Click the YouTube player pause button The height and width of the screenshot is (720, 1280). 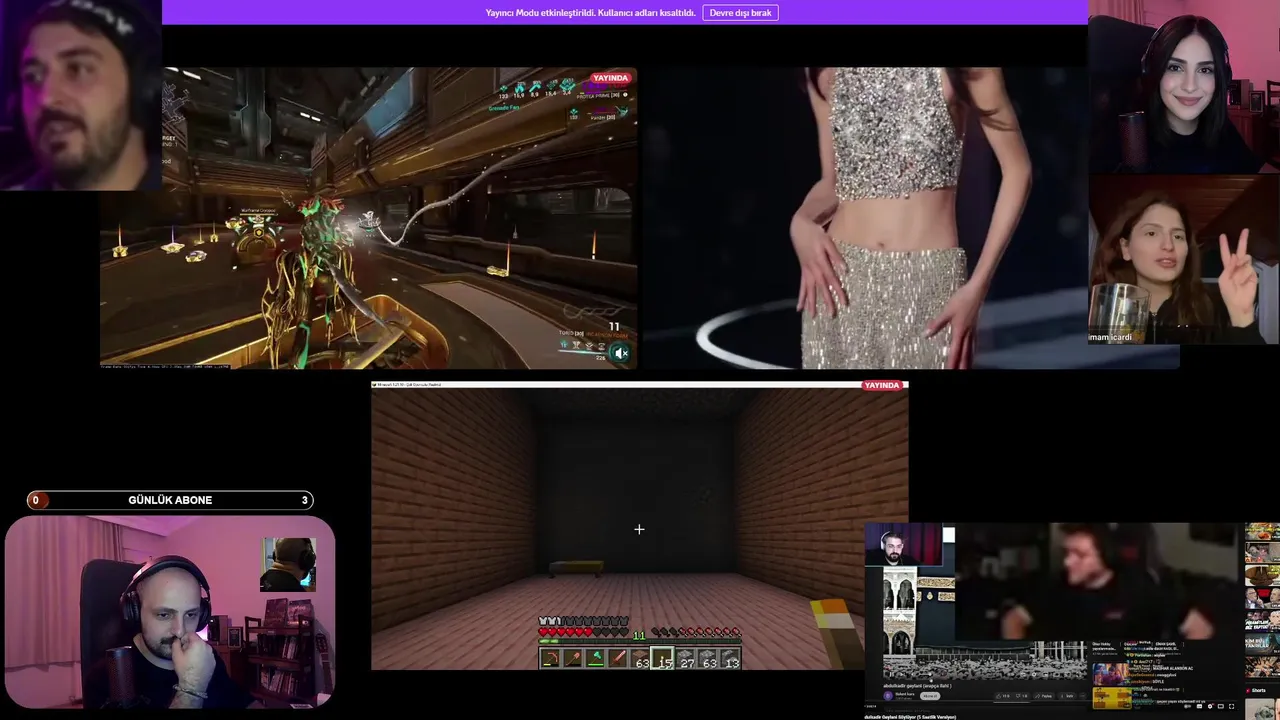coord(892,674)
